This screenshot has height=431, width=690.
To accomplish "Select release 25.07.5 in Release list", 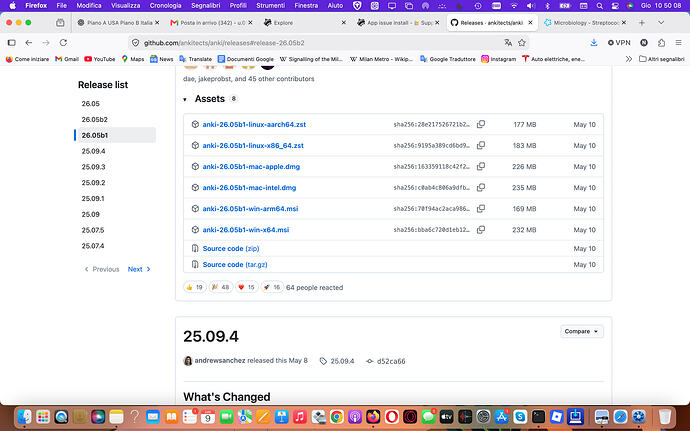I will click(x=93, y=230).
